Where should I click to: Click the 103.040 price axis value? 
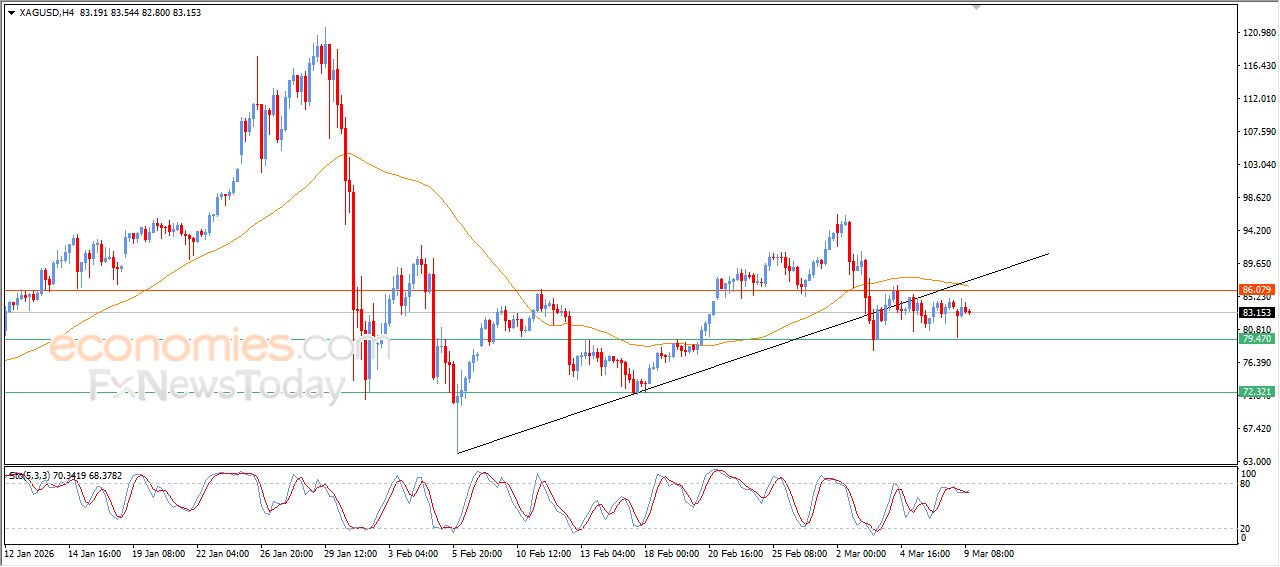tap(1258, 164)
